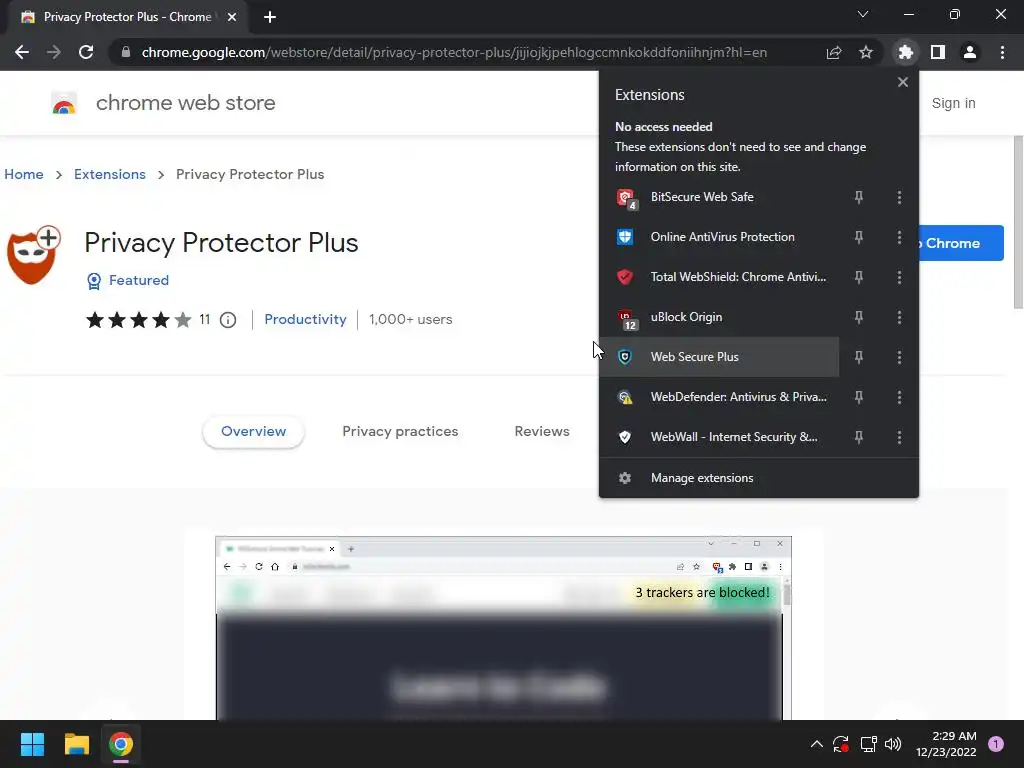Open the Online AntiVirus Protection extension

(x=718, y=237)
